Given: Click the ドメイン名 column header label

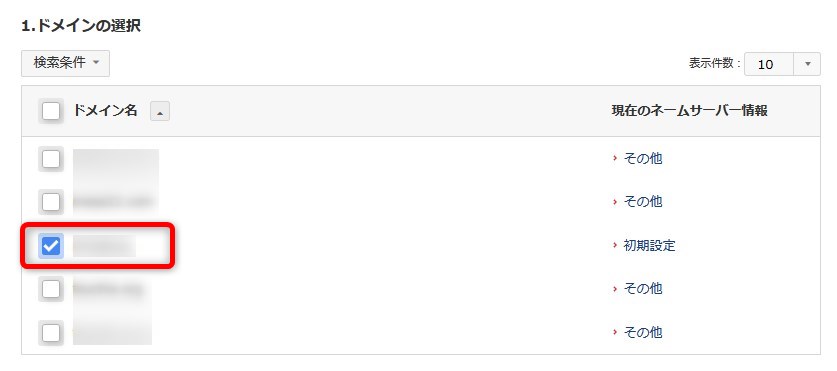Looking at the screenshot, I should pos(105,111).
